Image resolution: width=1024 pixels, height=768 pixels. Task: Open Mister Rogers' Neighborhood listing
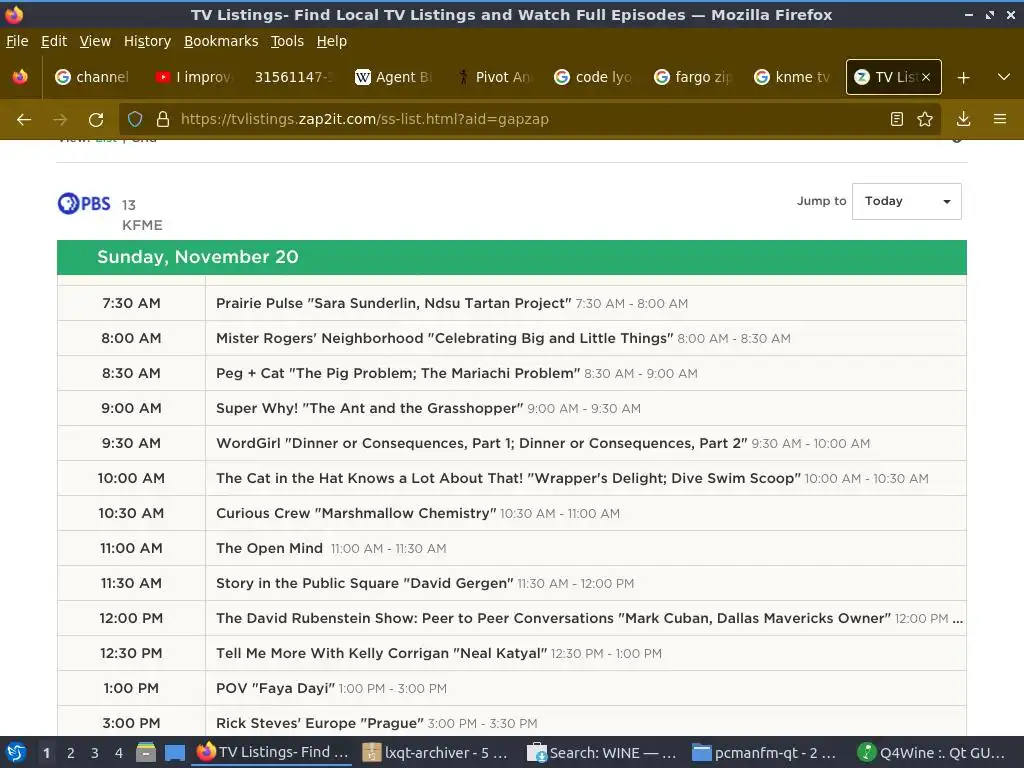444,338
